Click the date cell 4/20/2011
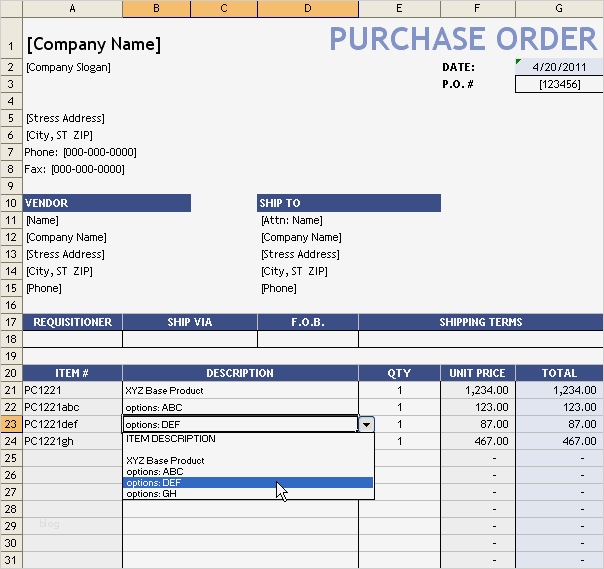604x569 pixels. 559,67
